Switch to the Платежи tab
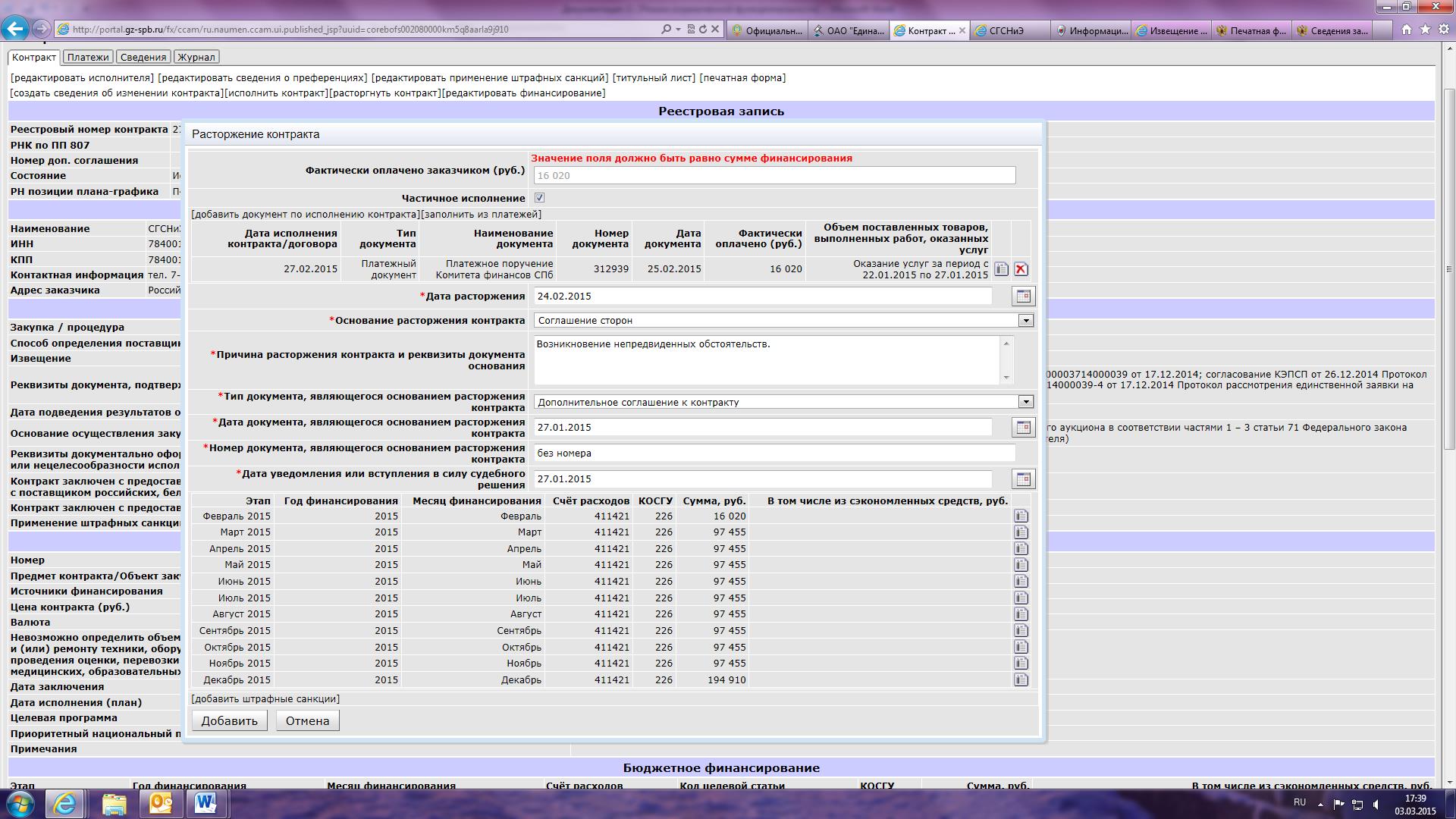This screenshot has width=1456, height=819. (x=88, y=57)
